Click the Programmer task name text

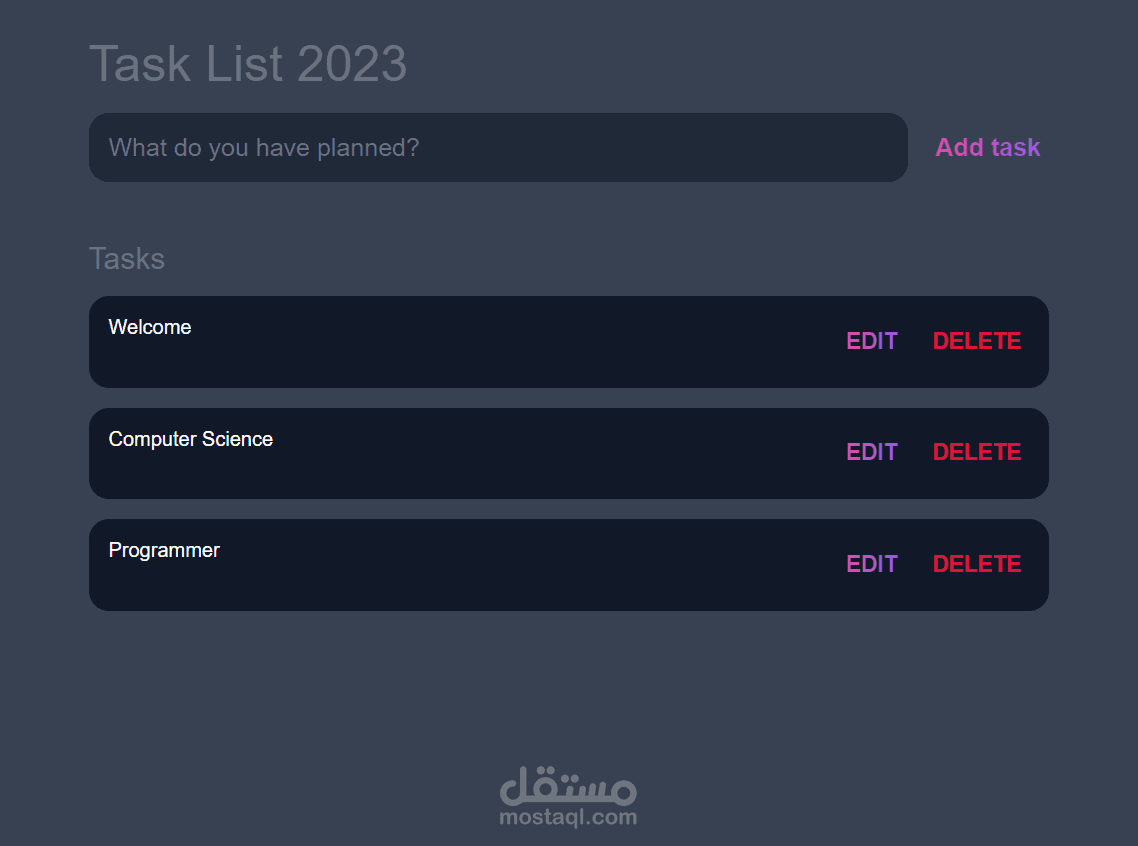[164, 550]
